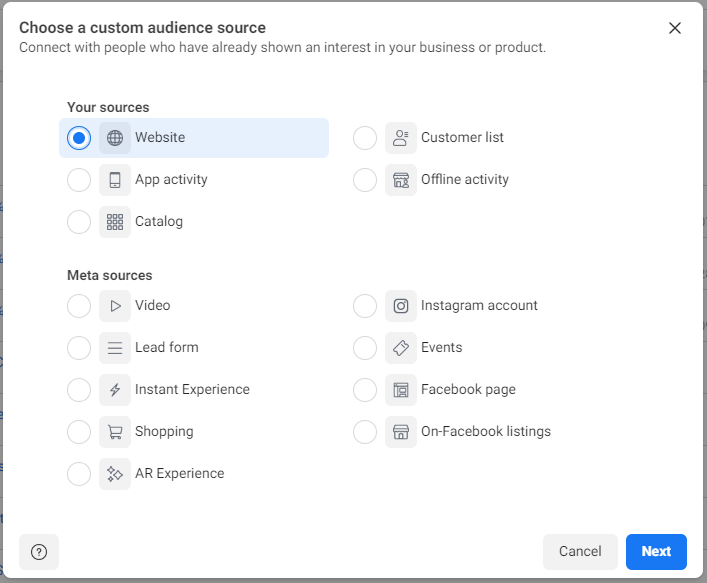The height and width of the screenshot is (583, 707).
Task: Click the App activity label
Action: (171, 179)
